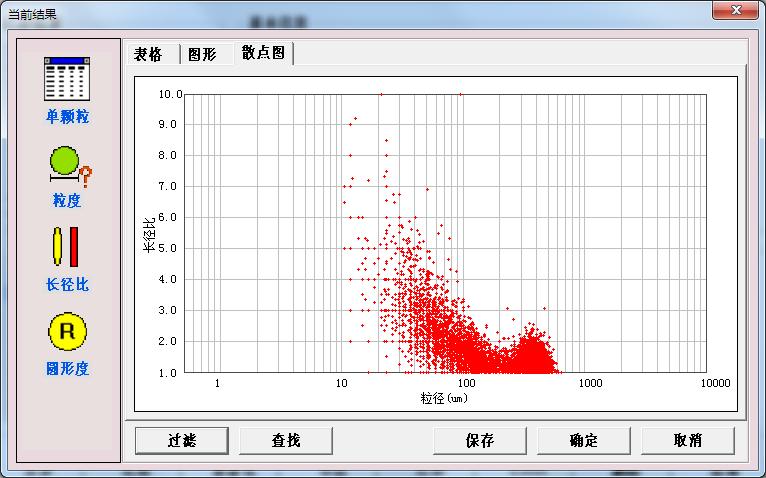The width and height of the screenshot is (766, 478).
Task: Click the yellow and red aspect ratio icon
Action: (67, 248)
